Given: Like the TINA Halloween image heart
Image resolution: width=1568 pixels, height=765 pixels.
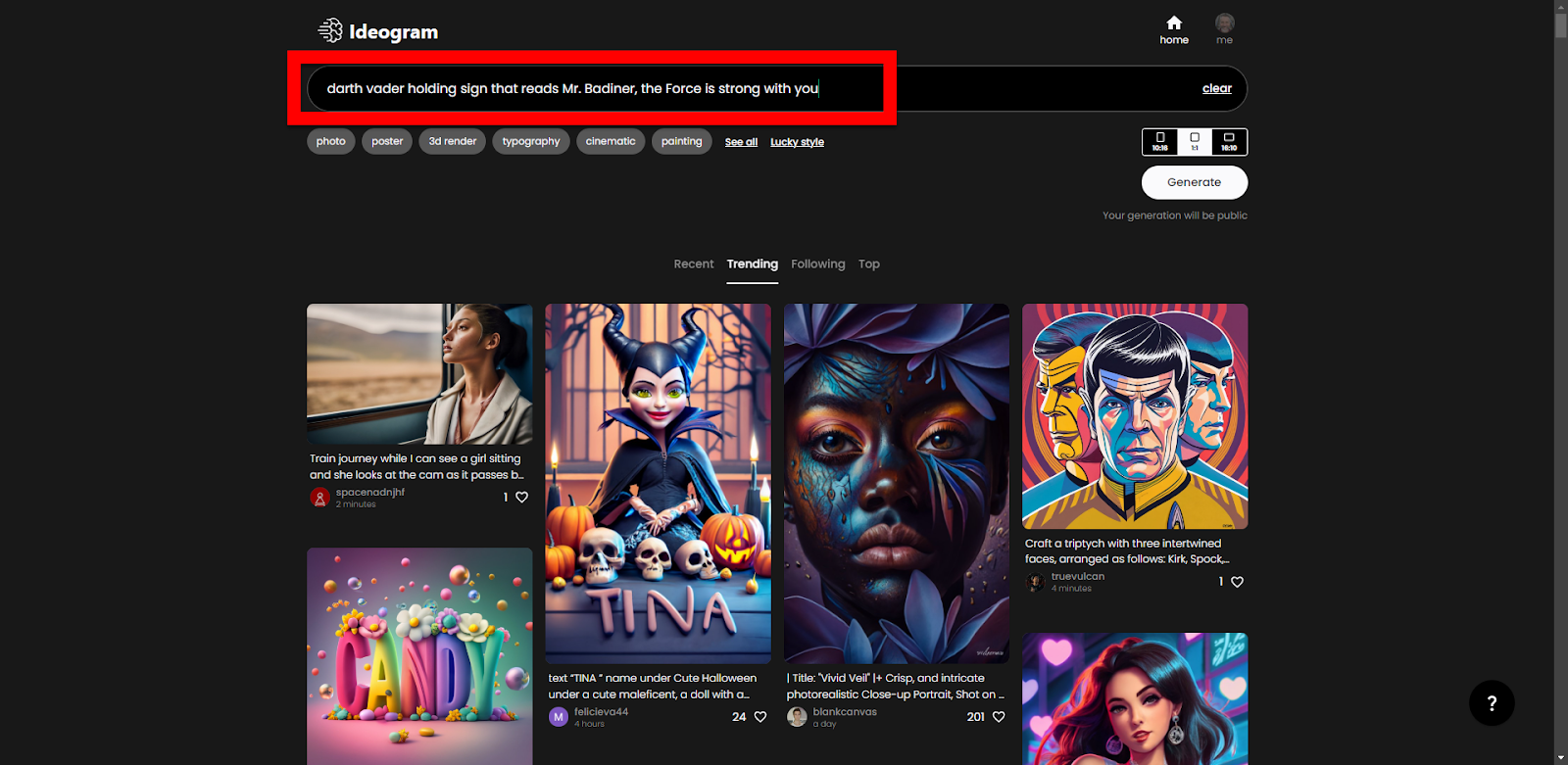Looking at the screenshot, I should pyautogui.click(x=760, y=717).
